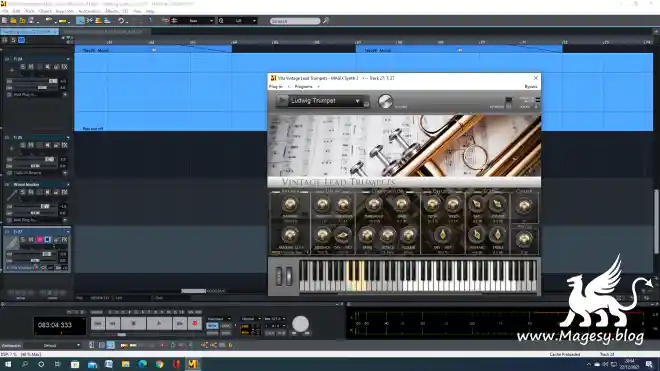Screen dimensions: 660x371
Task: Open the track menu arrow for T:24
Action: [x=68, y=59]
